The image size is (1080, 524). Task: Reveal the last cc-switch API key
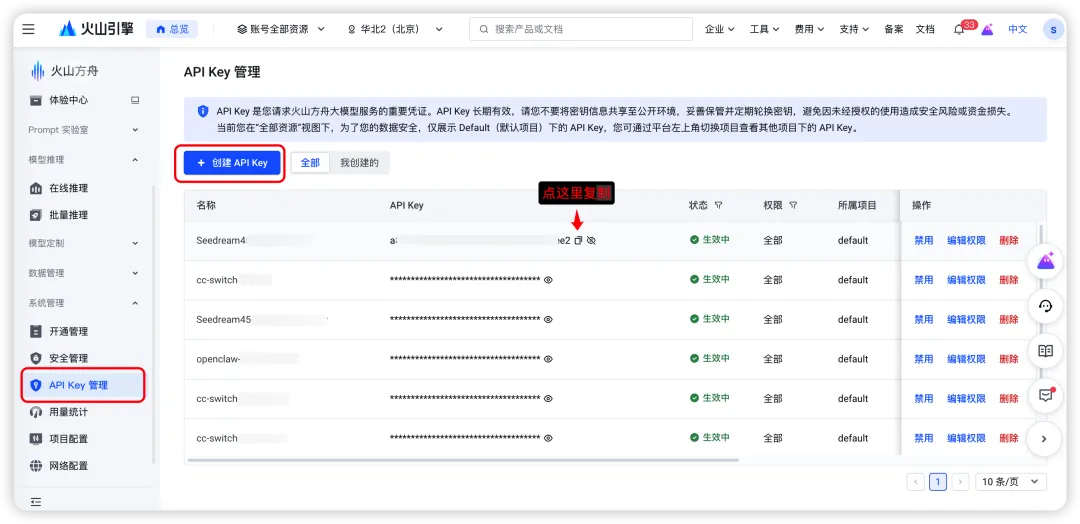tap(548, 438)
